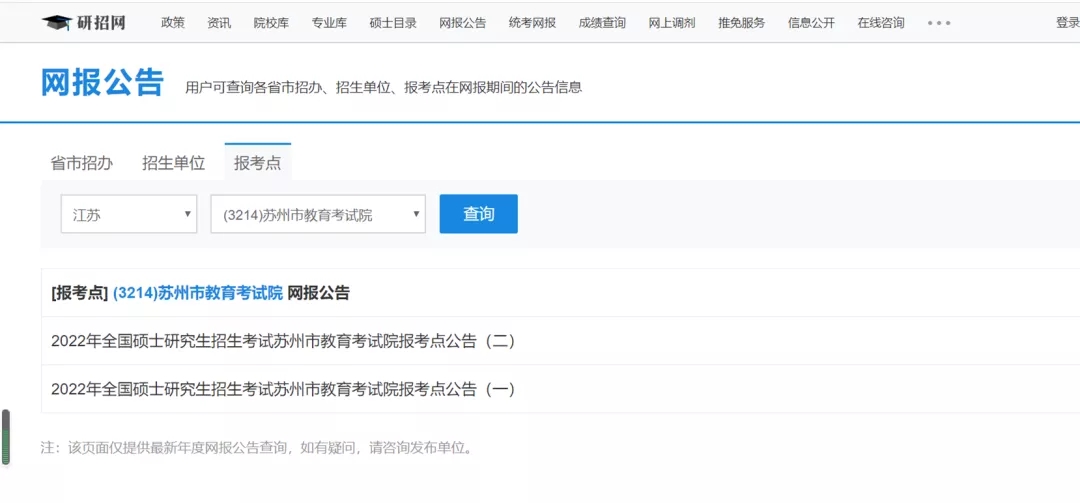The height and width of the screenshot is (503, 1080).
Task: Select the 报考点 tab
Action: point(258,163)
